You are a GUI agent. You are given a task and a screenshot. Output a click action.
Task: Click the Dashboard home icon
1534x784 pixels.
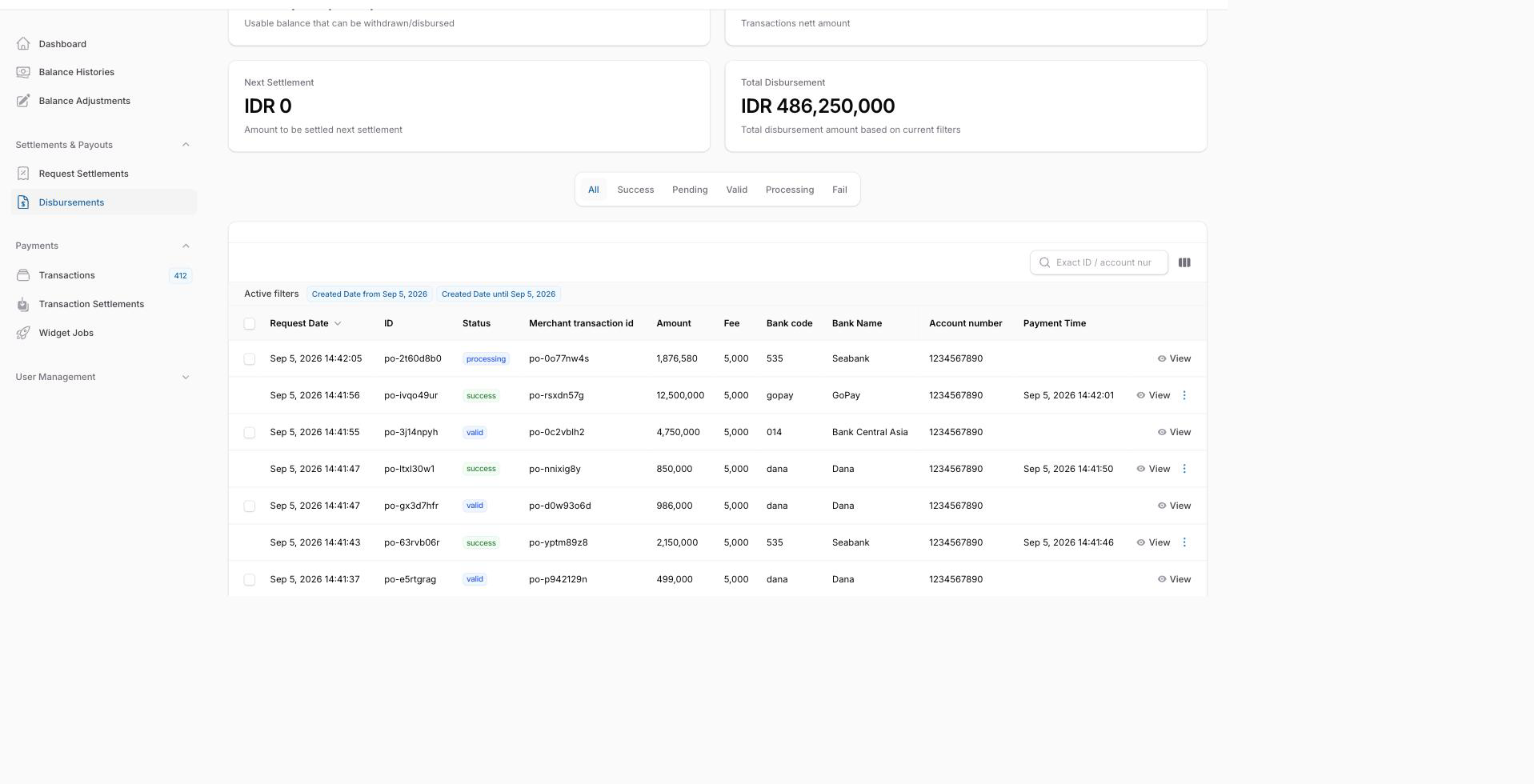tap(23, 44)
